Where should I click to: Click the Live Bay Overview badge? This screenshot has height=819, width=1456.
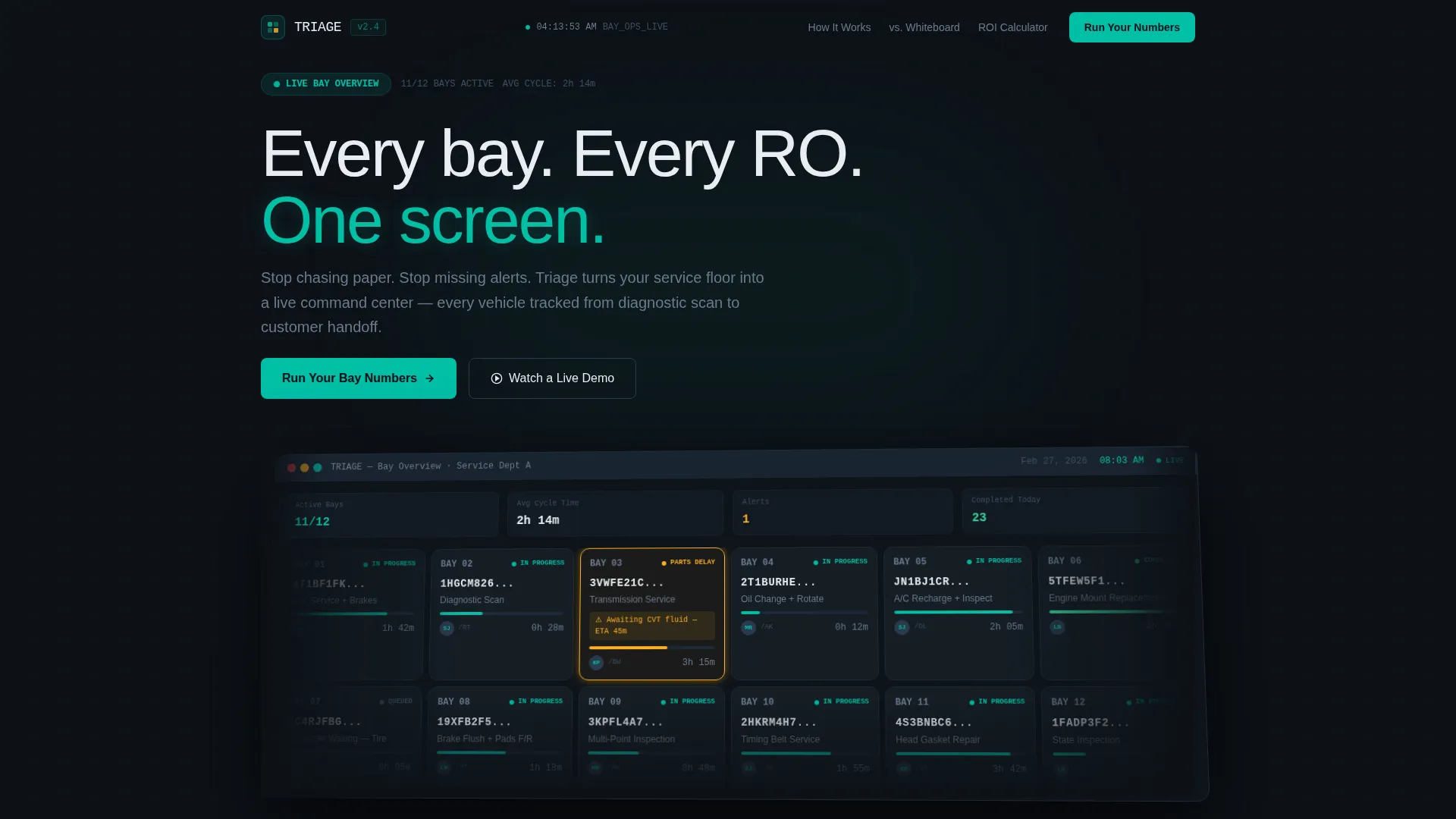coord(326,83)
